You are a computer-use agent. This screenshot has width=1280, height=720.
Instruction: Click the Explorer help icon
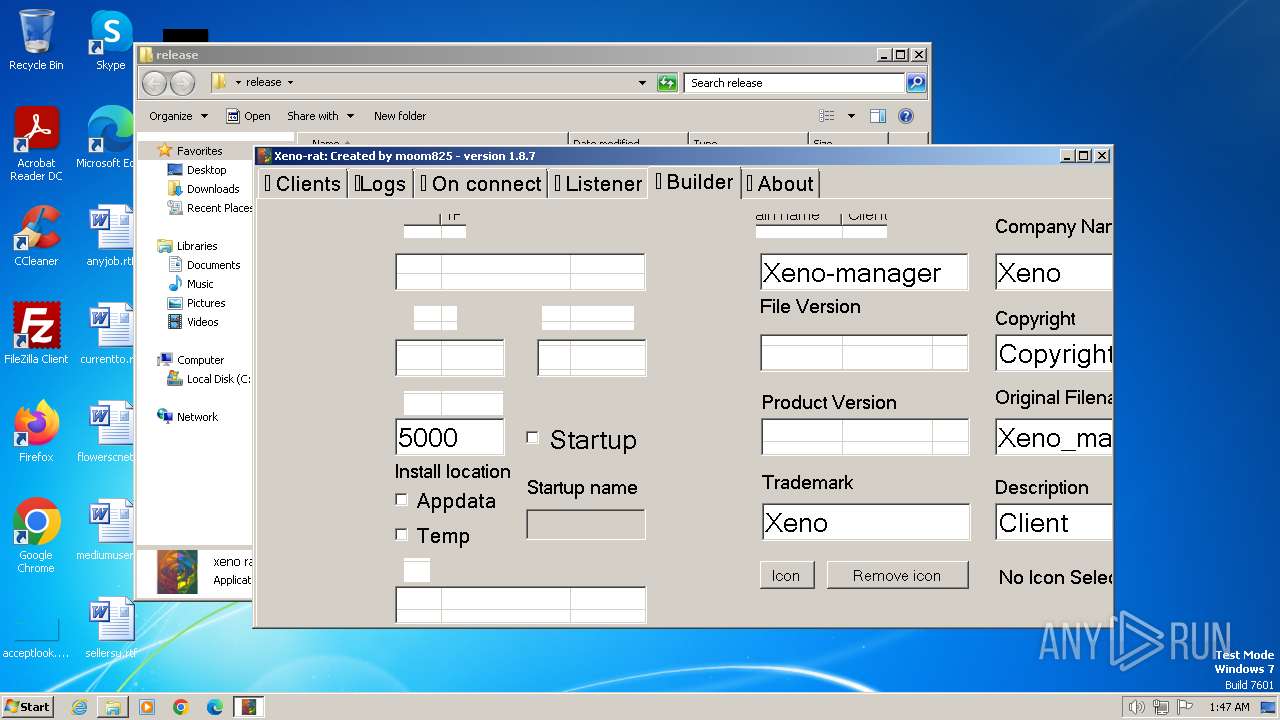pyautogui.click(x=905, y=116)
